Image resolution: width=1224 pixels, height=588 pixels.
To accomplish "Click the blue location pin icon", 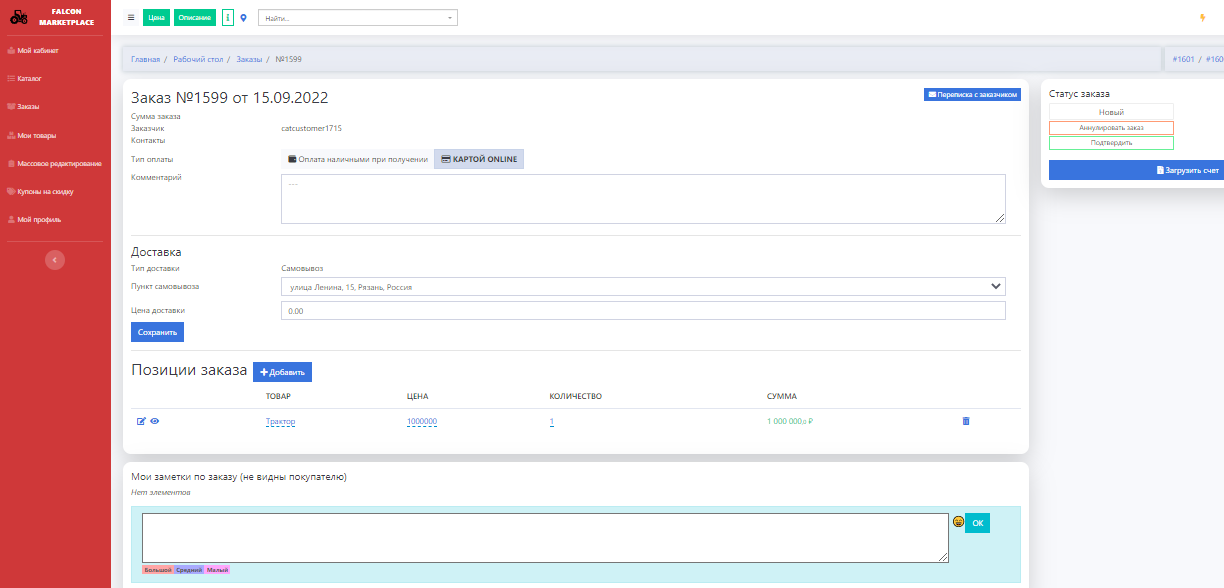I will pyautogui.click(x=243, y=18).
